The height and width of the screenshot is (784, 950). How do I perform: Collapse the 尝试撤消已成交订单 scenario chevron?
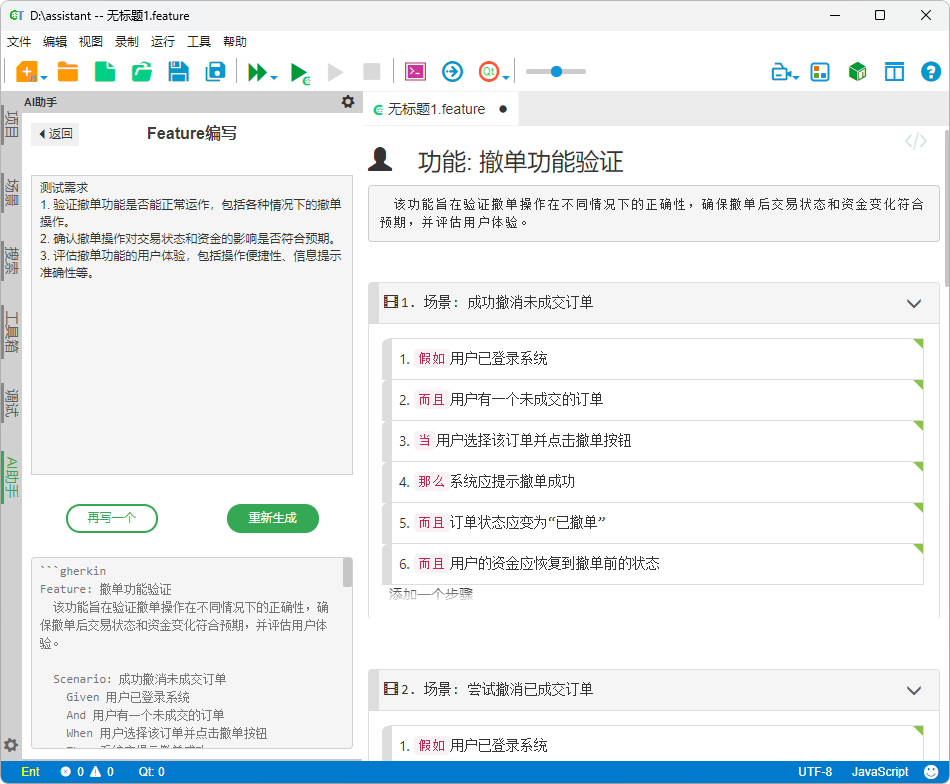click(x=914, y=690)
